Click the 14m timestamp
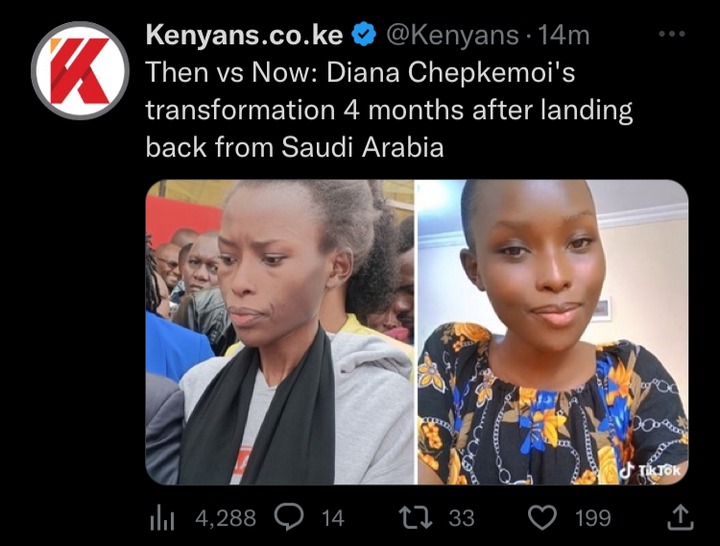 coord(563,35)
